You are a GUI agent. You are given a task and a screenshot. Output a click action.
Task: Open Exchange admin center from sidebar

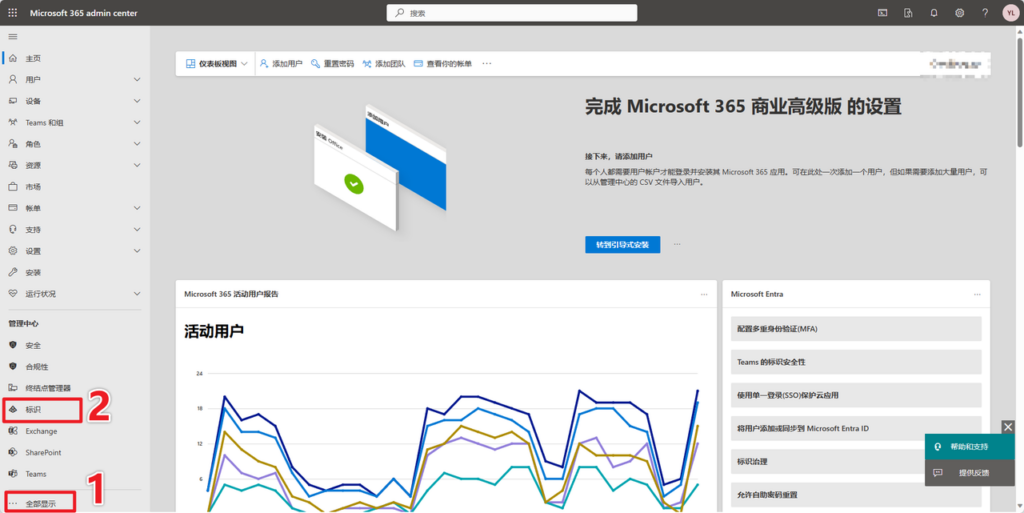coord(41,431)
